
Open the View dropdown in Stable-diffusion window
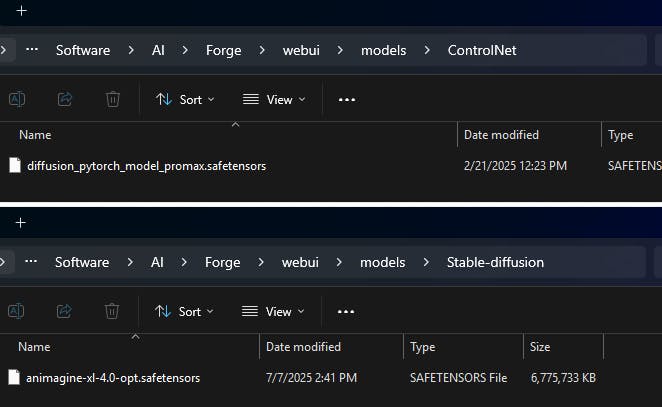(x=274, y=311)
